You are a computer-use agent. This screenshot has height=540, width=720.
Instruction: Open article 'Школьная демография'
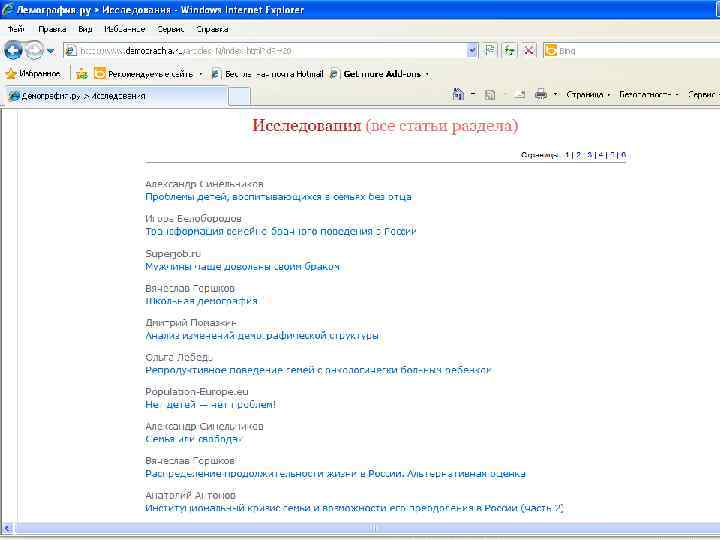[x=201, y=301]
